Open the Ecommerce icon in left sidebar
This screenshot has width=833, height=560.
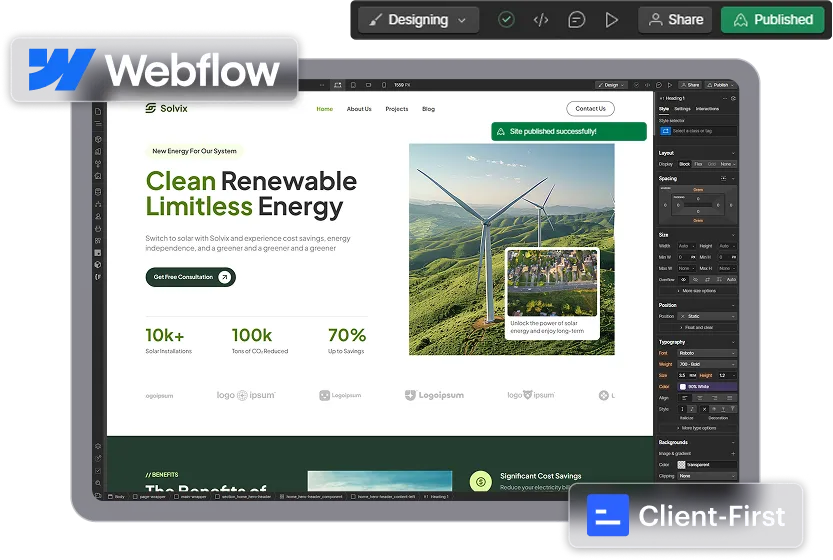click(98, 228)
